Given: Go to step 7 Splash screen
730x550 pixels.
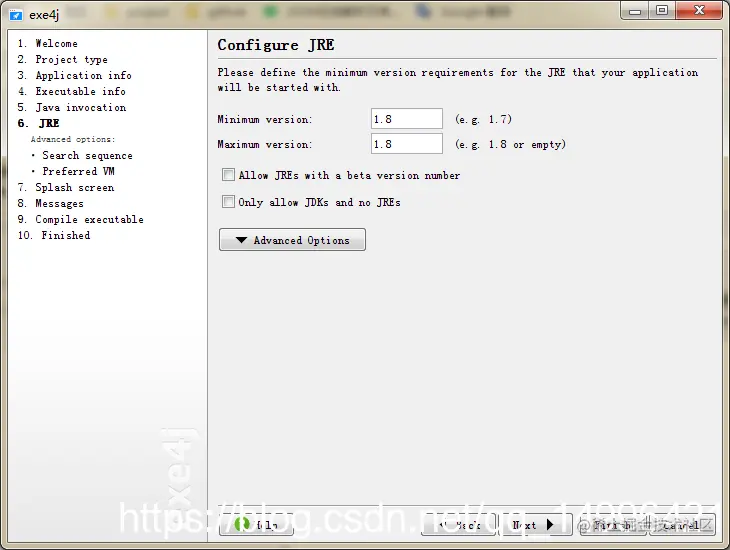Looking at the screenshot, I should point(66,188).
